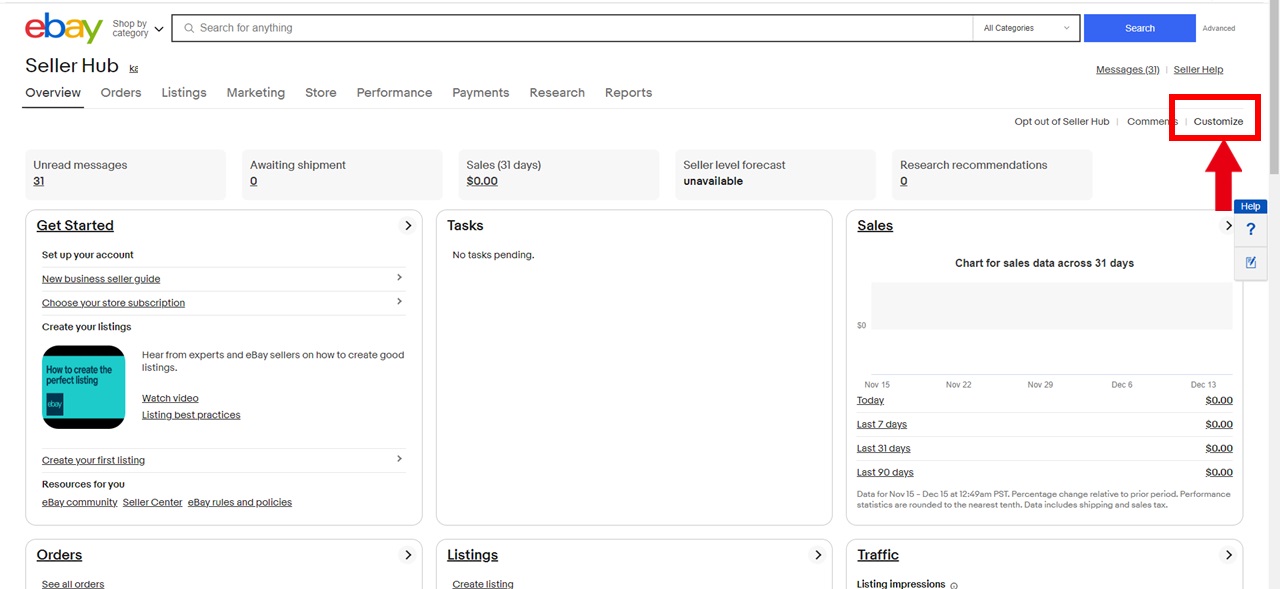Click the feedback note icon under Help

pyautogui.click(x=1250, y=263)
